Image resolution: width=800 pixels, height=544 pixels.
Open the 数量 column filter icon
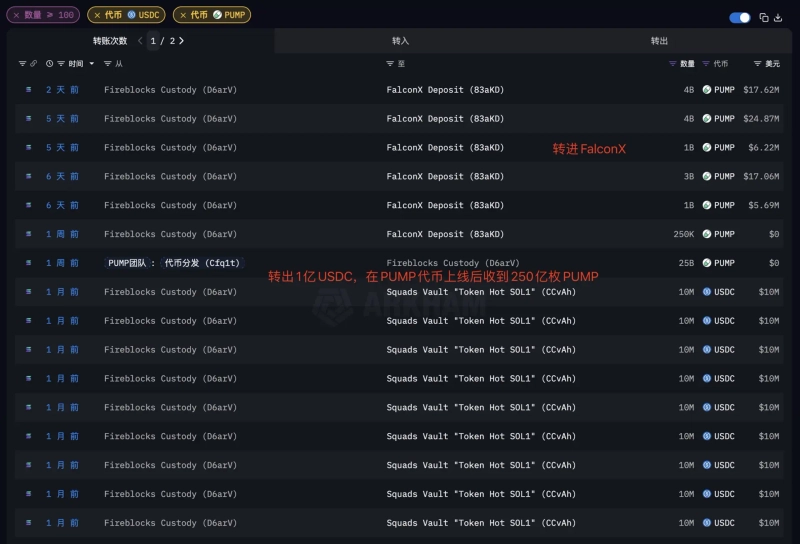tap(673, 63)
